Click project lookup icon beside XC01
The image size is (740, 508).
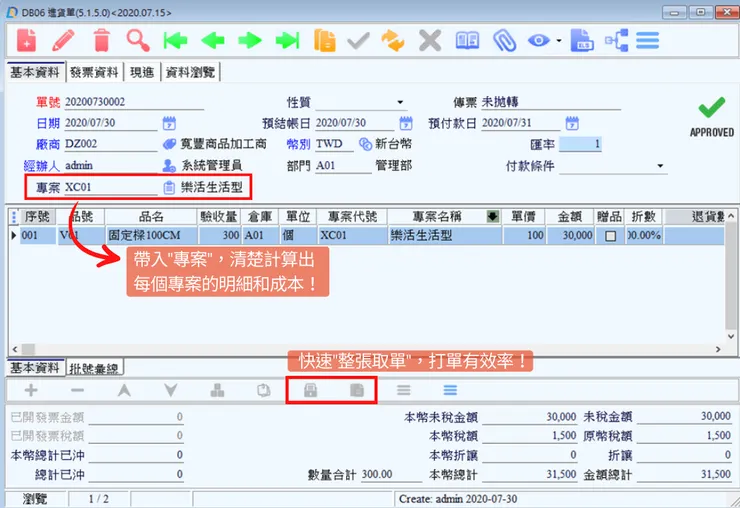169,187
